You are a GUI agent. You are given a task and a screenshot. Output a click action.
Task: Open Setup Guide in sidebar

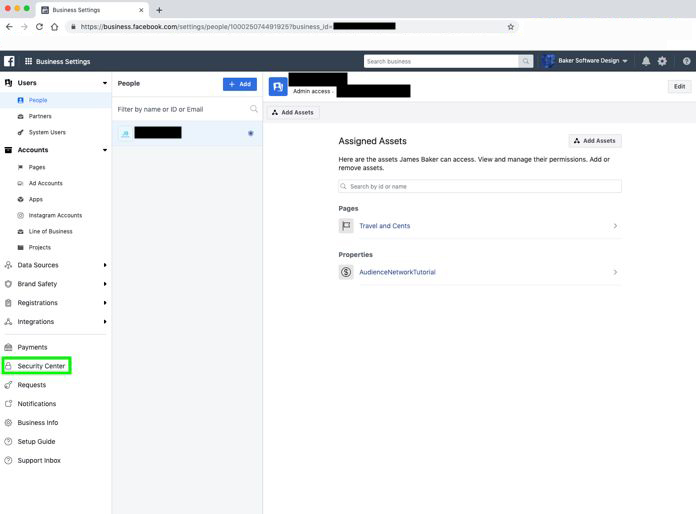click(x=36, y=441)
